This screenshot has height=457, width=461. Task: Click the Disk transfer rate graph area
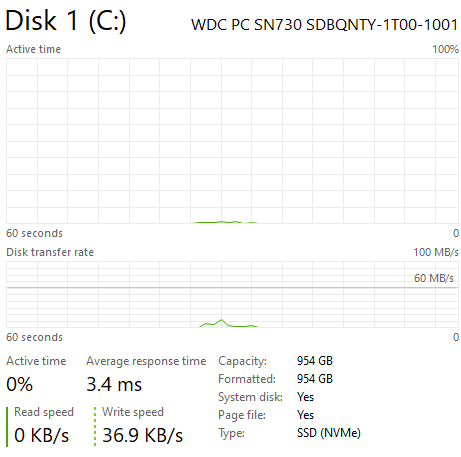coord(232,294)
